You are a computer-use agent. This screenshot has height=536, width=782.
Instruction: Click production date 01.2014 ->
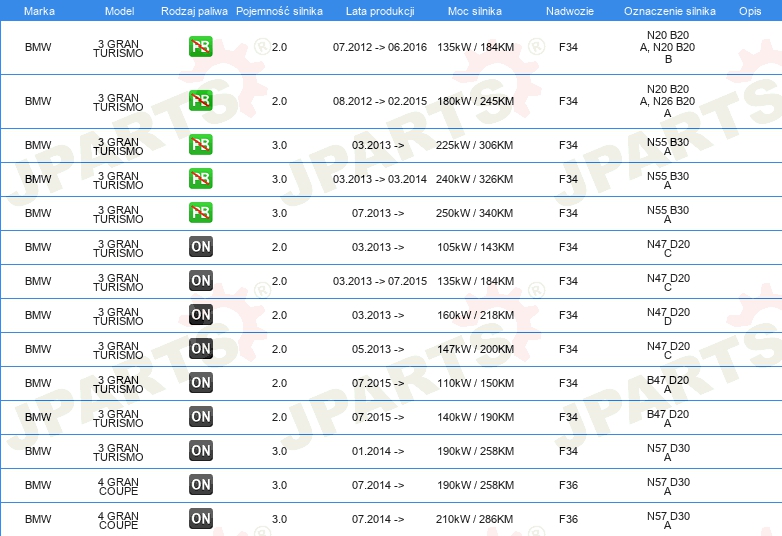[x=378, y=451]
